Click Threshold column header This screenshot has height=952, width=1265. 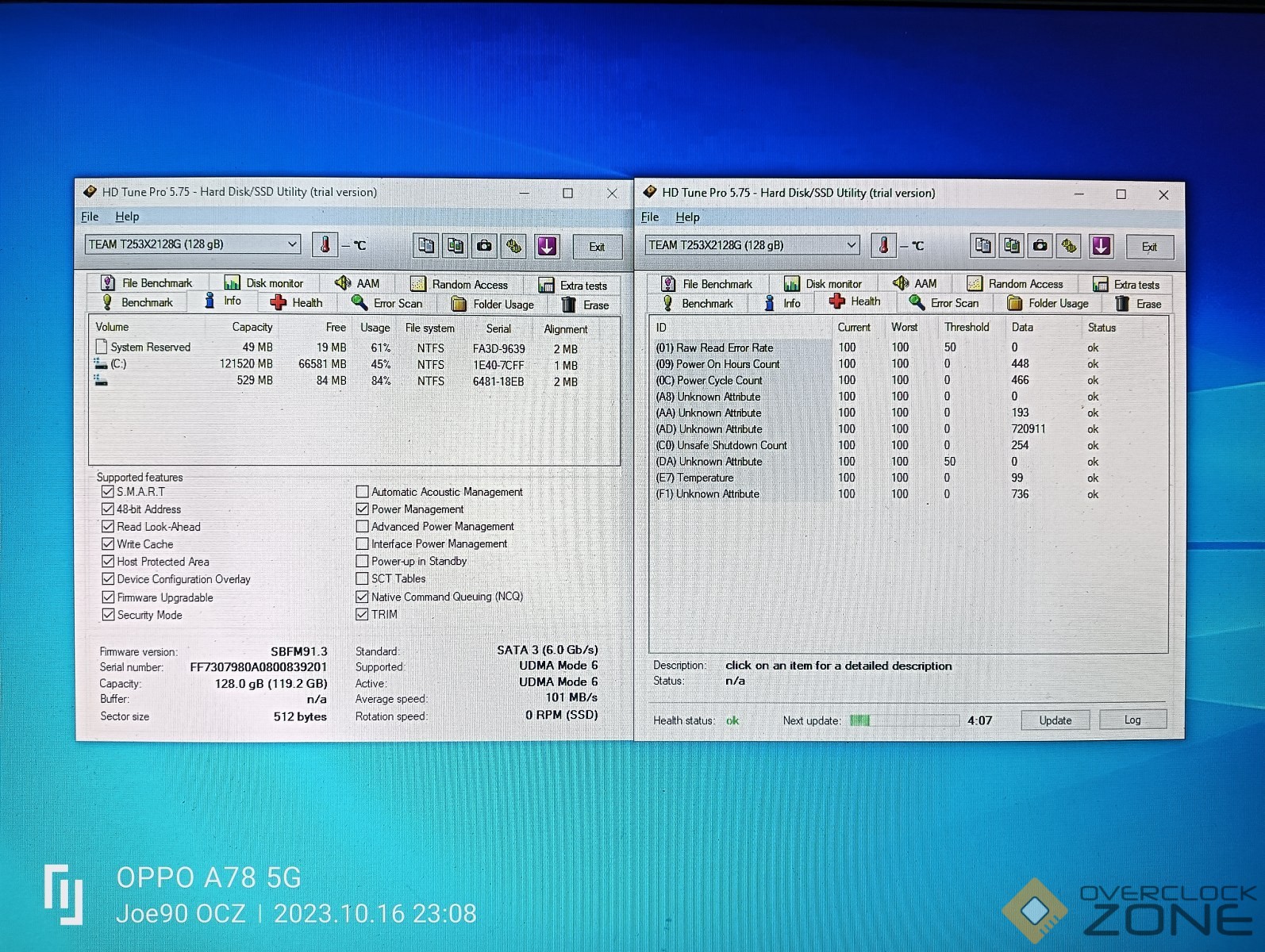point(967,327)
